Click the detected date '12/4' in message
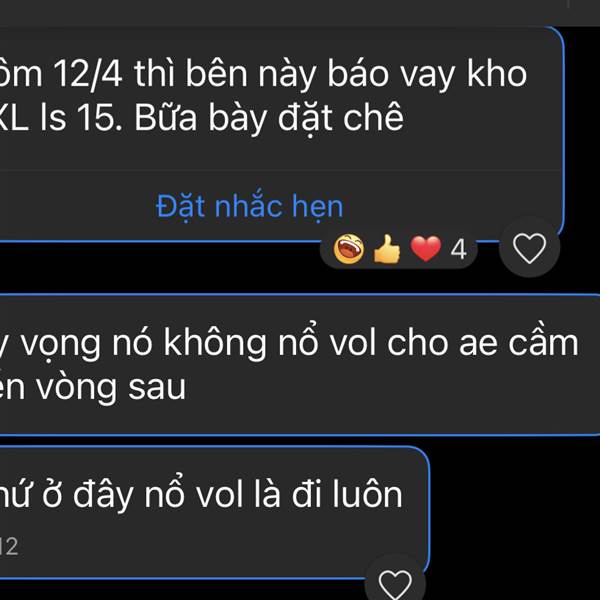Image resolution: width=600 pixels, height=600 pixels. (88, 75)
